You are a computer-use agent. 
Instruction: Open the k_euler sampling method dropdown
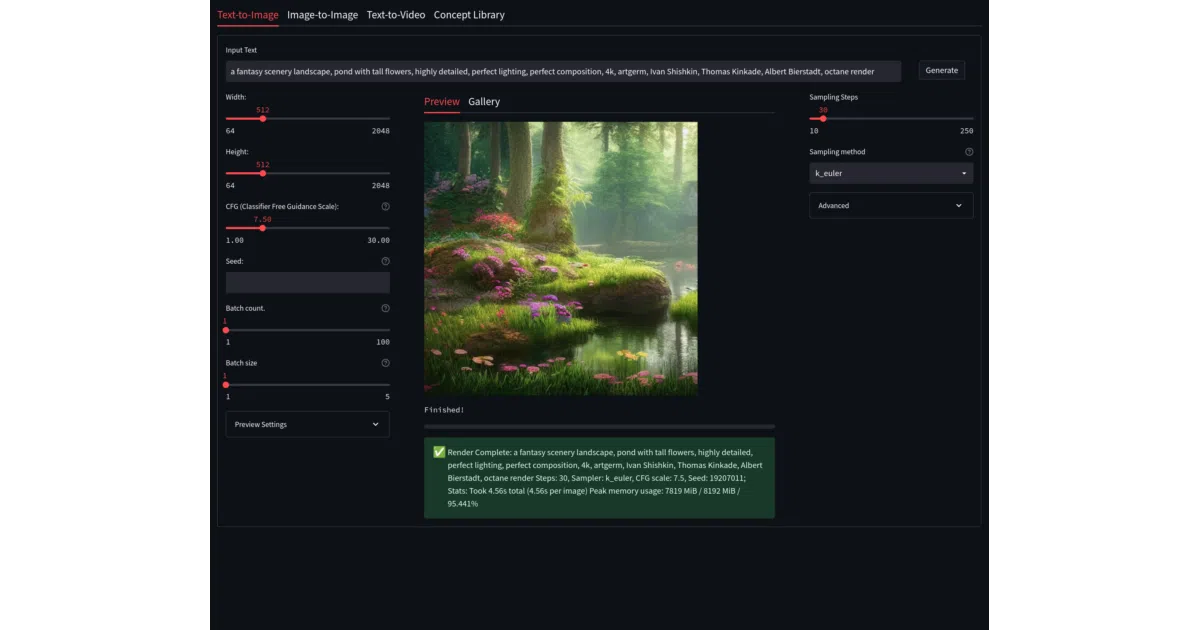tap(891, 173)
